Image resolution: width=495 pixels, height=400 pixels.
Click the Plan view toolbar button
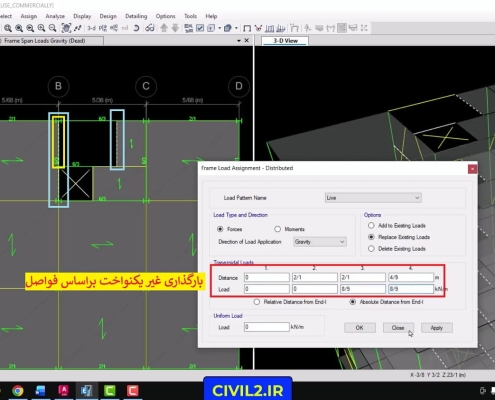103,28
